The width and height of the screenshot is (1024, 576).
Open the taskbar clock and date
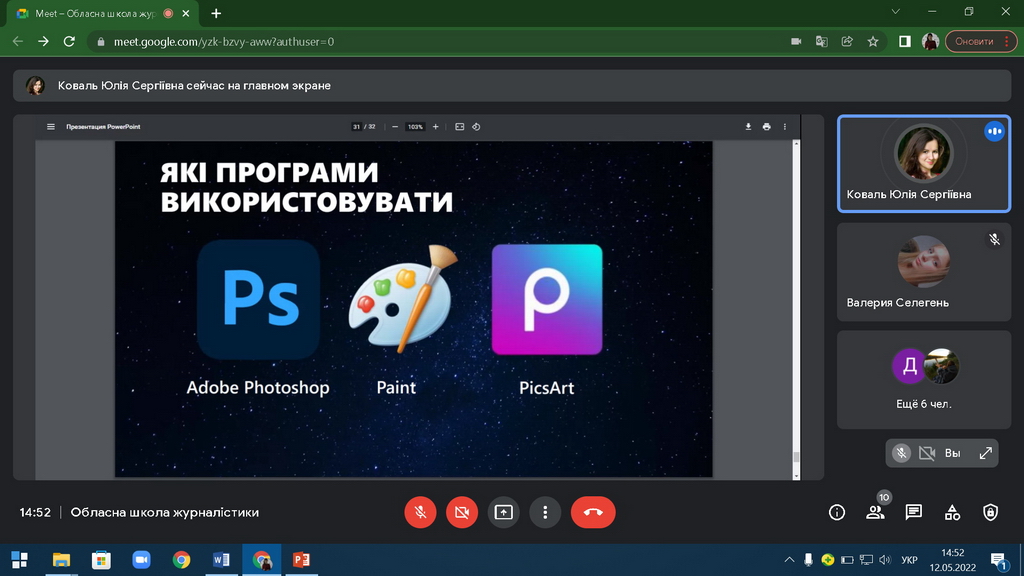[x=953, y=560]
